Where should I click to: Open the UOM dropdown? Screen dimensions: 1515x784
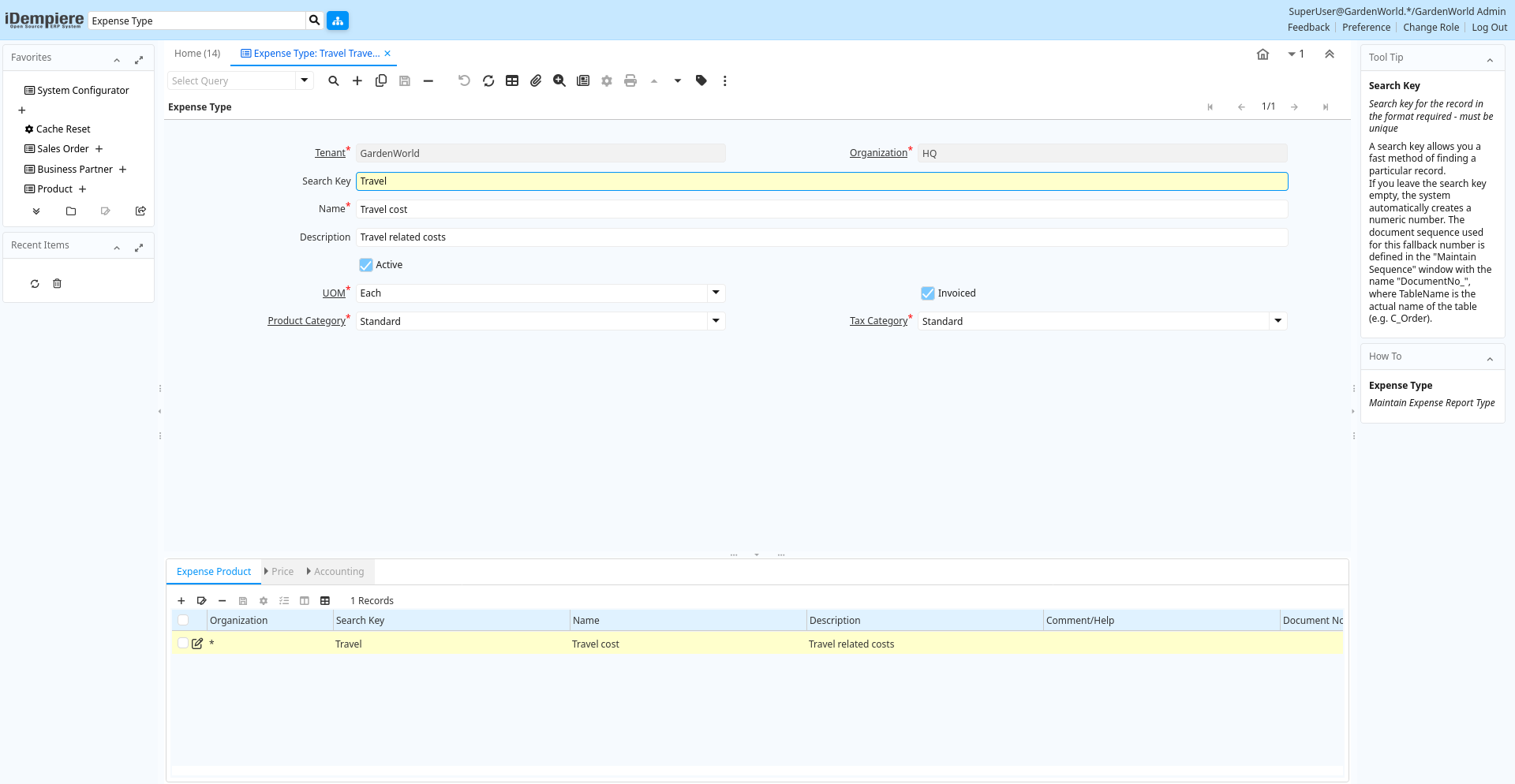click(x=716, y=293)
